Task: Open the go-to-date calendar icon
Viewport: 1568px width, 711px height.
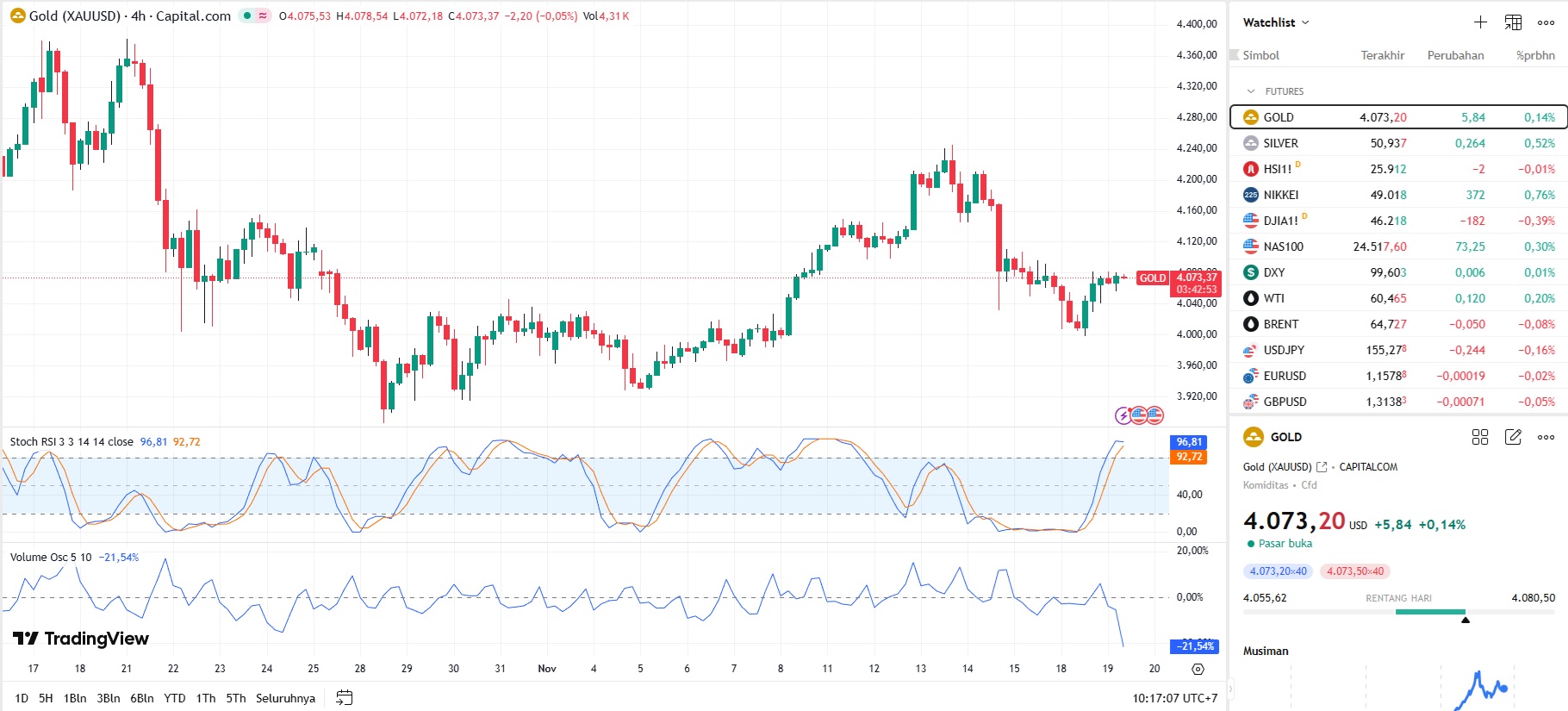Action: tap(345, 698)
